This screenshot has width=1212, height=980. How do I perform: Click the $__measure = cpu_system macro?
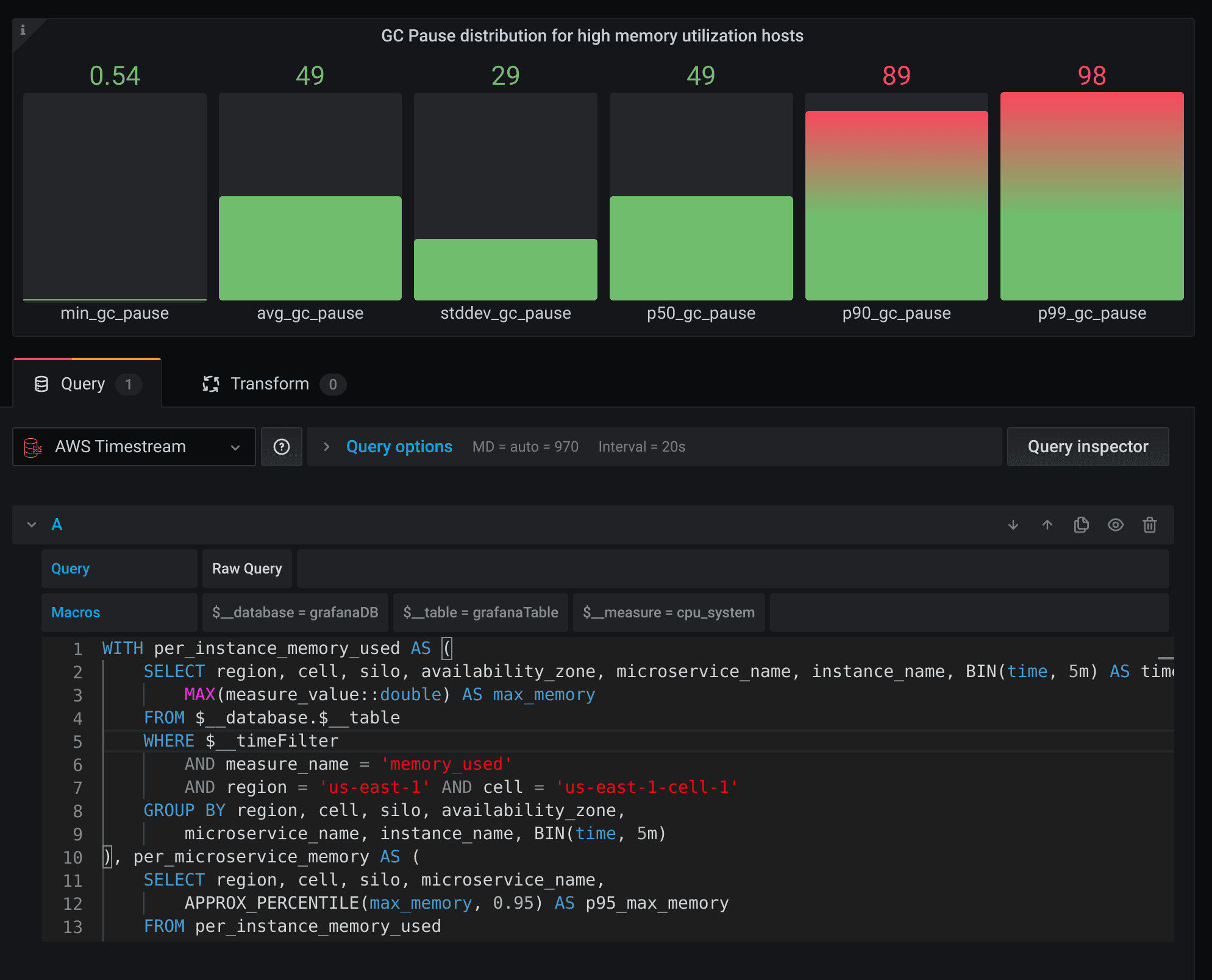pyautogui.click(x=668, y=612)
